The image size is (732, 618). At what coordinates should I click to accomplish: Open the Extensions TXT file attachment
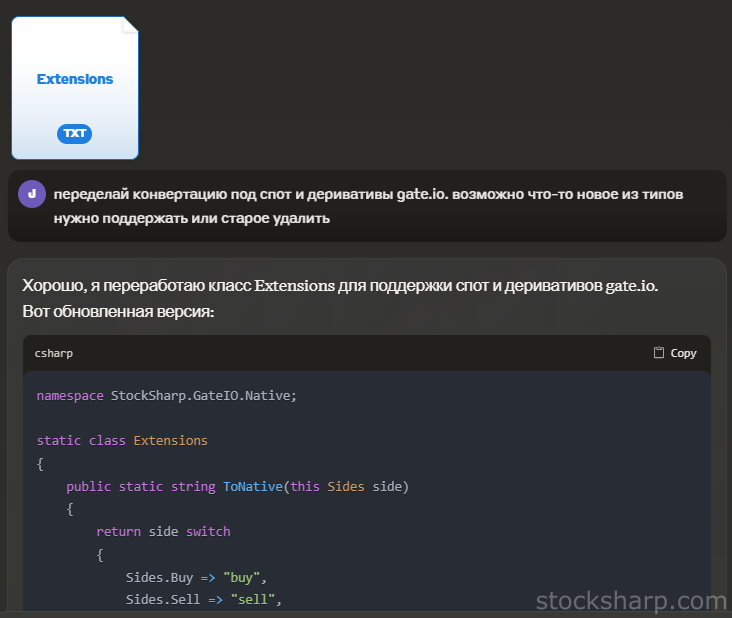(75, 88)
